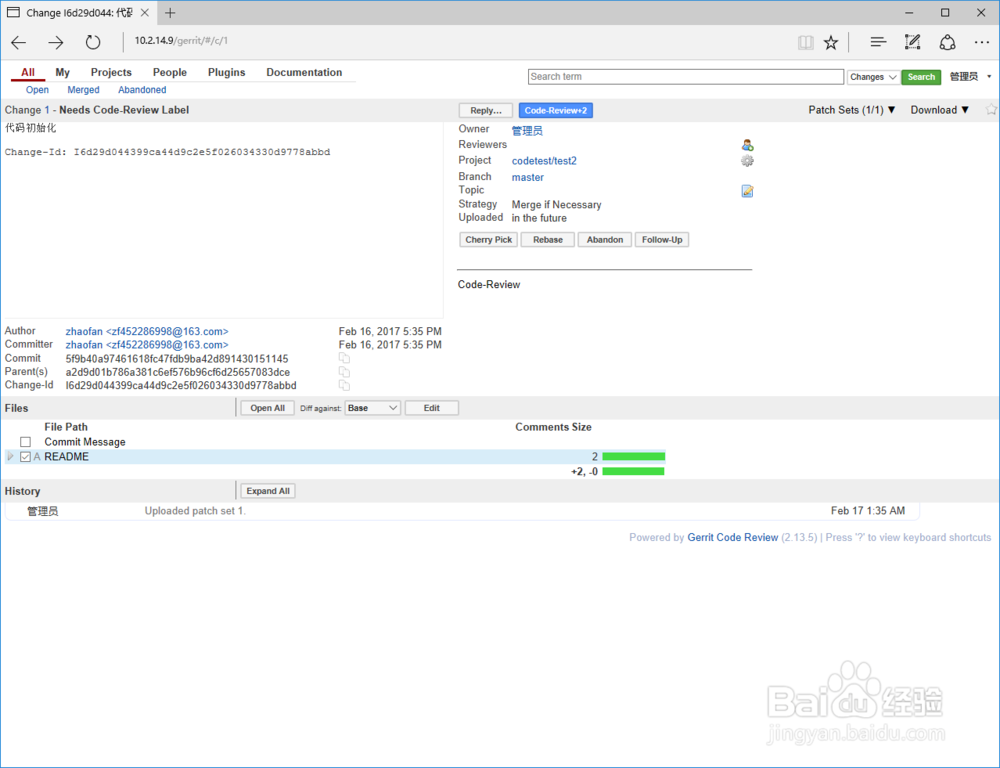Open the My menu
The height and width of the screenshot is (768, 1000).
pyautogui.click(x=62, y=72)
